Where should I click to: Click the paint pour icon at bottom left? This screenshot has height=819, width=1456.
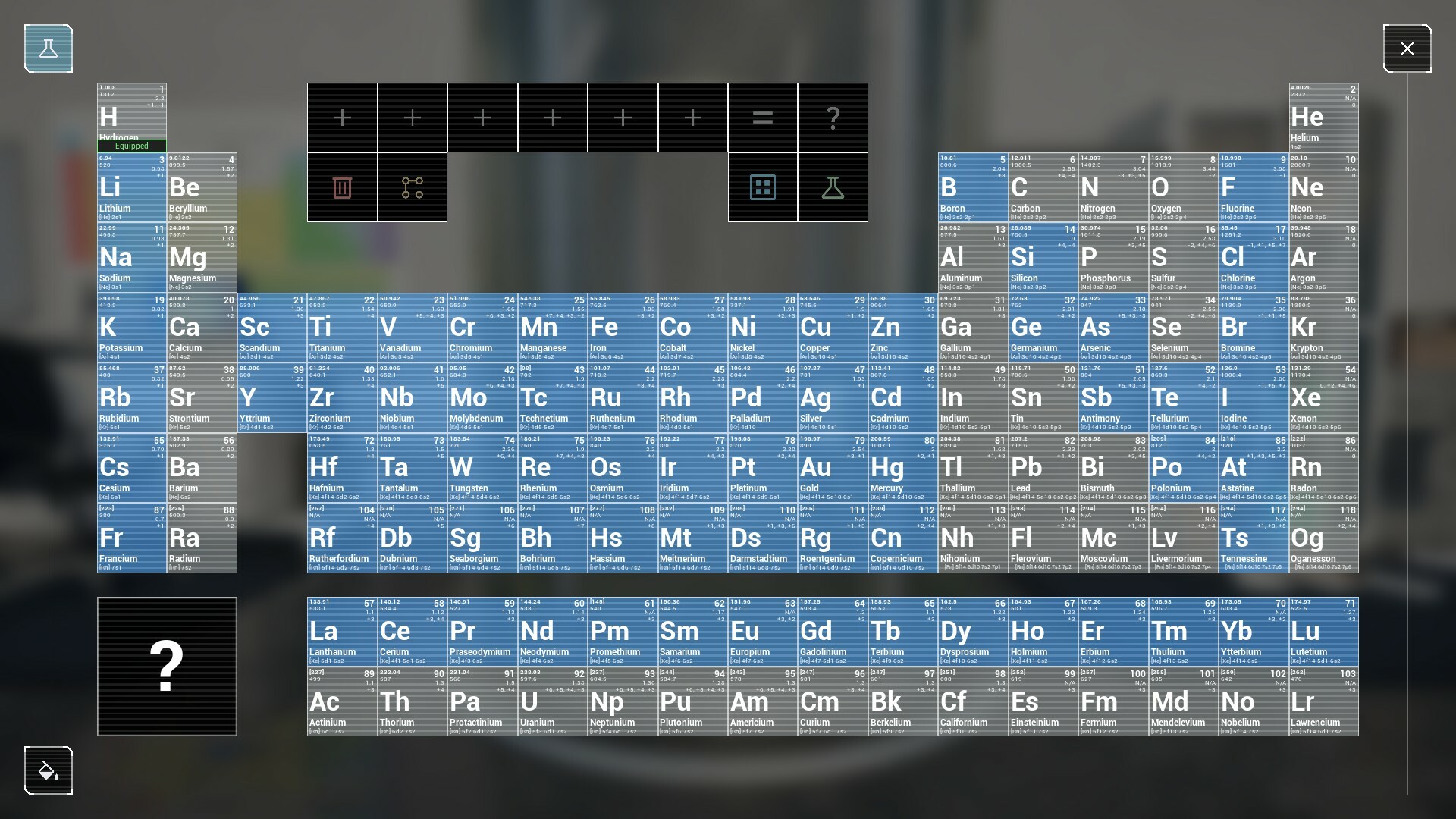pyautogui.click(x=48, y=770)
